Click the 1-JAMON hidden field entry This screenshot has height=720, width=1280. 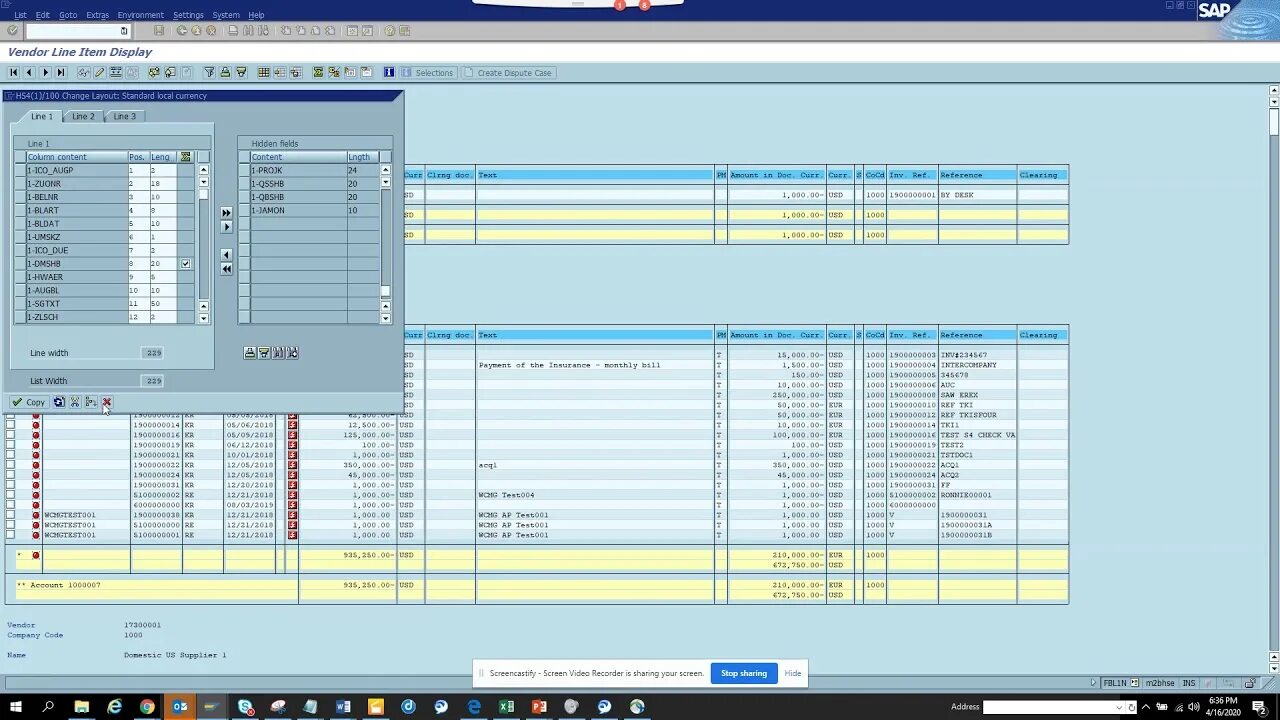pos(299,210)
